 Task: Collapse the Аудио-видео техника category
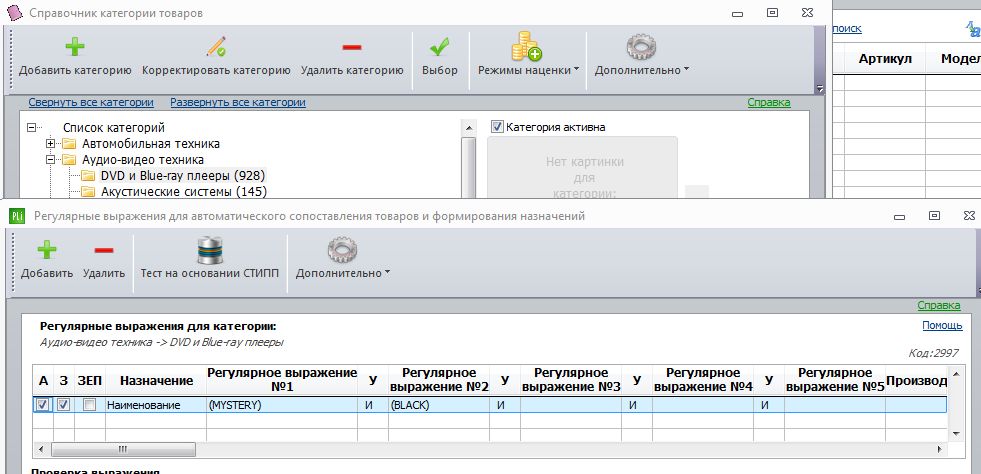pyautogui.click(x=51, y=159)
